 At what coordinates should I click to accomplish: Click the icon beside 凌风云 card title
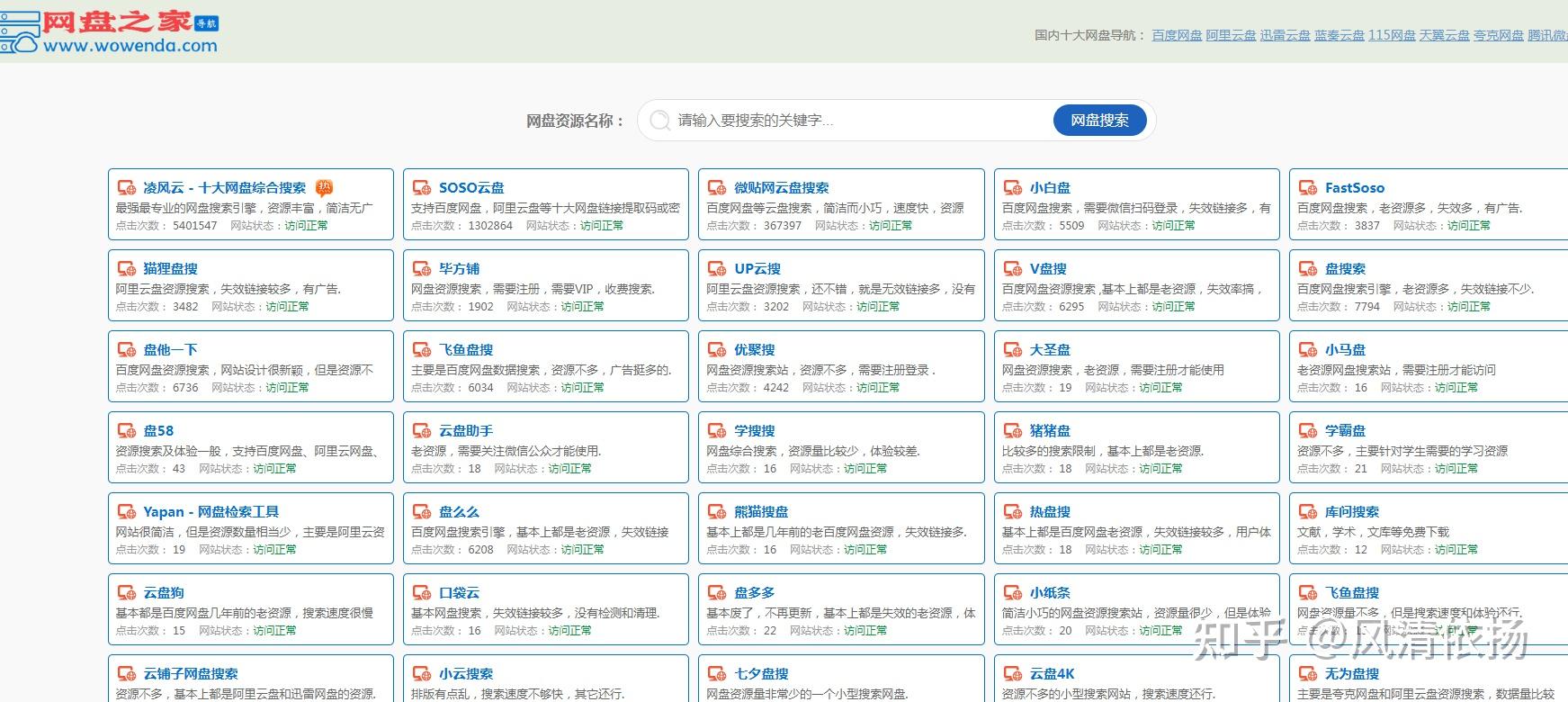coord(127,188)
